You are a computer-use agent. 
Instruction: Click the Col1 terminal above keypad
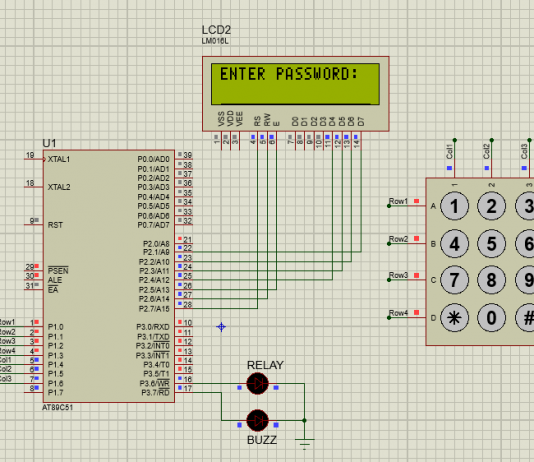450,152
